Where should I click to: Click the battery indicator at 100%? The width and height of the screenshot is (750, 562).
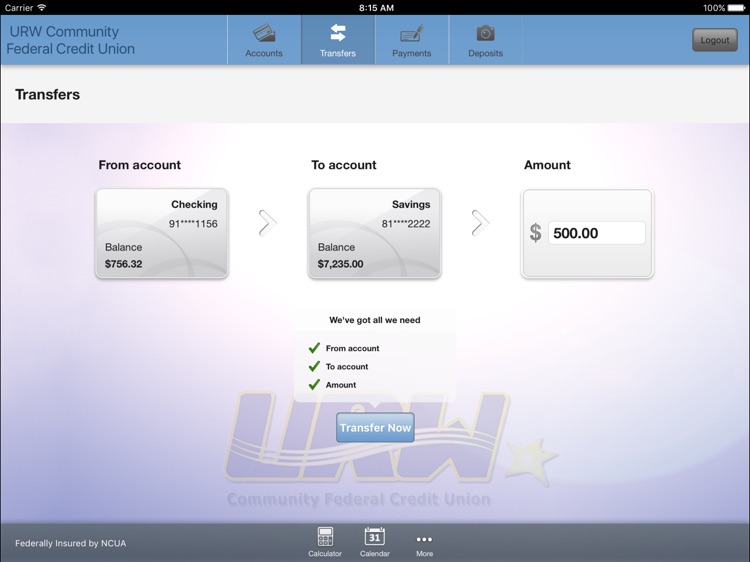[736, 8]
